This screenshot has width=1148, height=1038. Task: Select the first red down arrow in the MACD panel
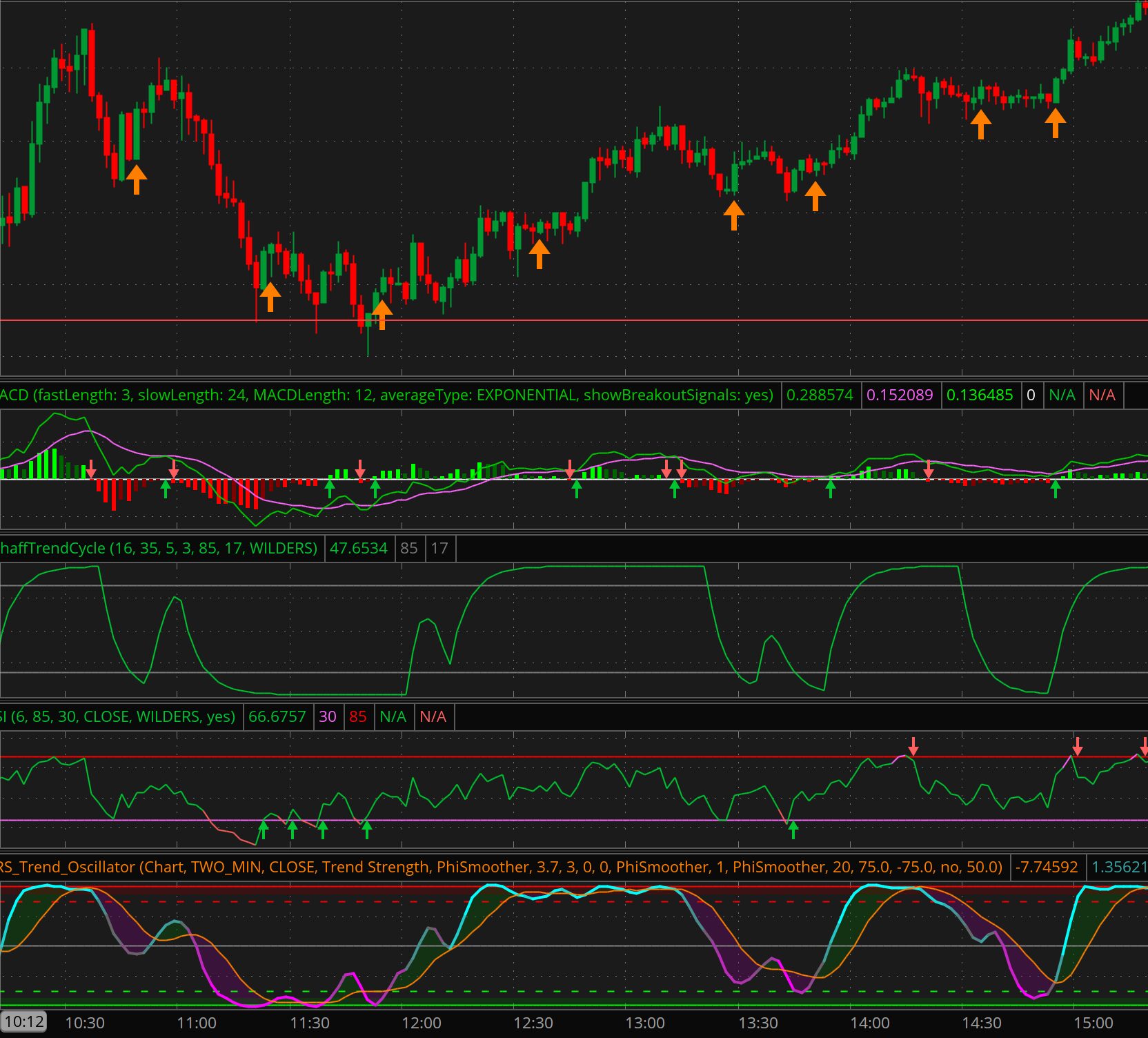click(91, 469)
